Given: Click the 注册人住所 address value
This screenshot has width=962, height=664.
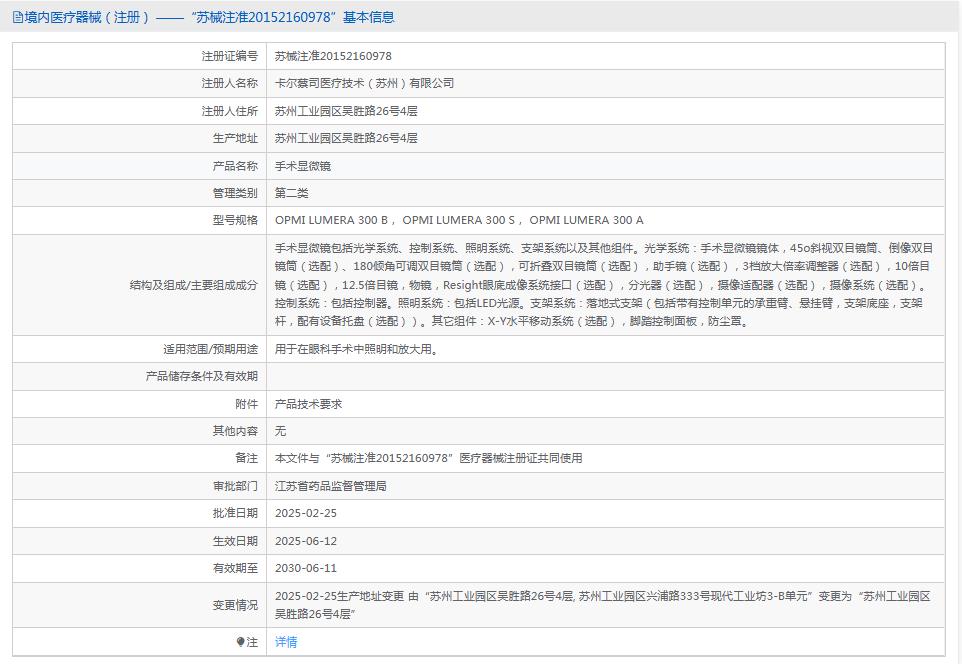Looking at the screenshot, I should click(x=346, y=111).
